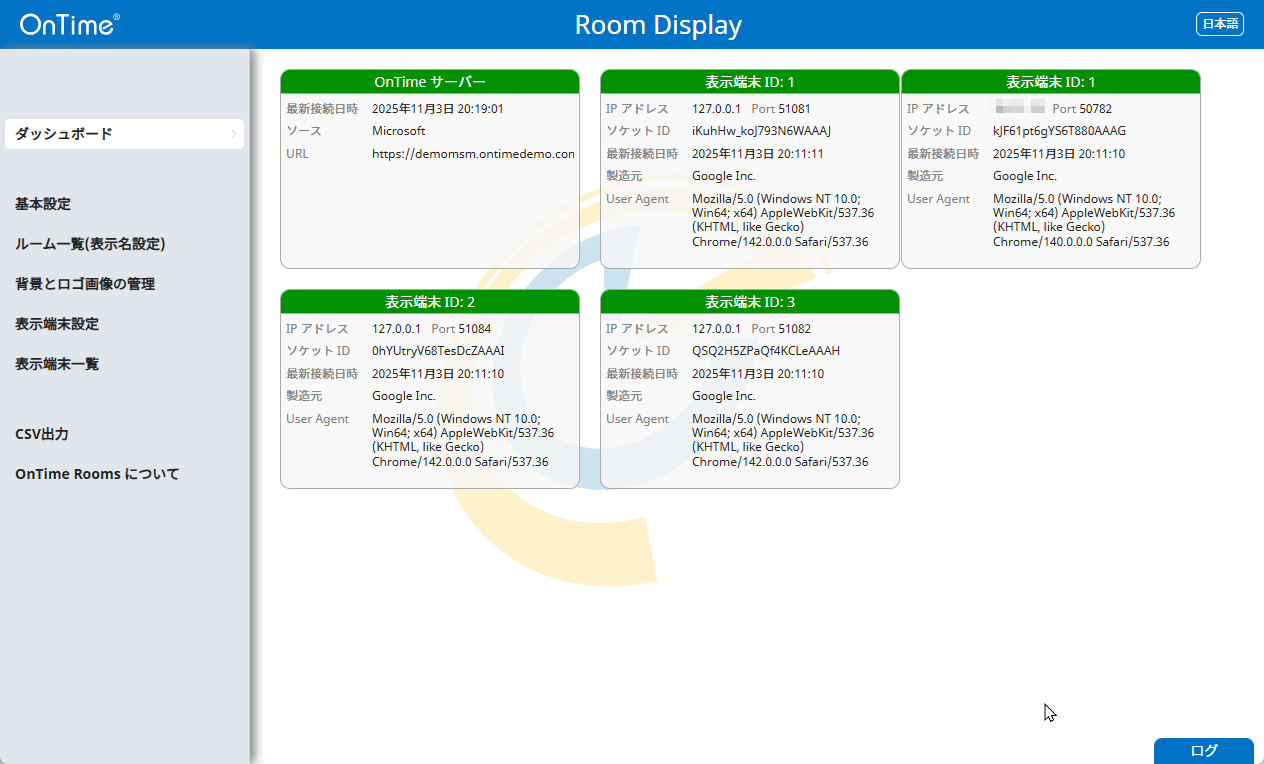
Task: Click socket ID iKuhHw_koJ793N6WAAAJ
Action: [762, 131]
